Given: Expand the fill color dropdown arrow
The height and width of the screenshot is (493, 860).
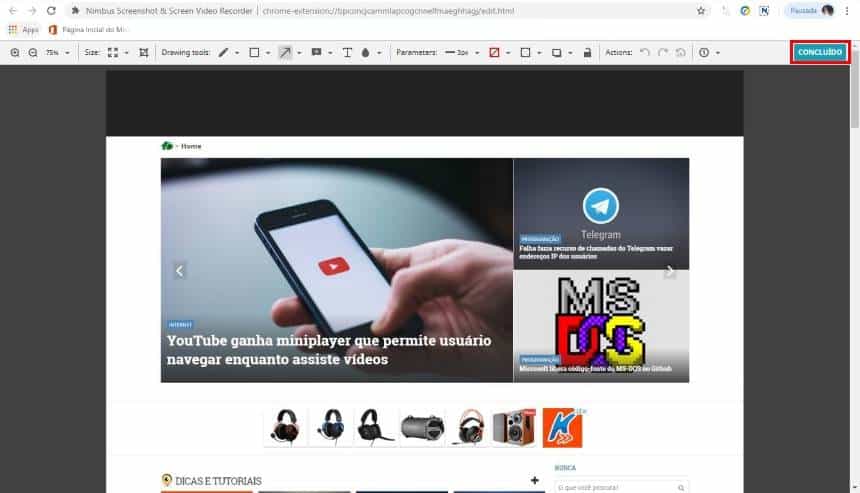Looking at the screenshot, I should pyautogui.click(x=539, y=53).
